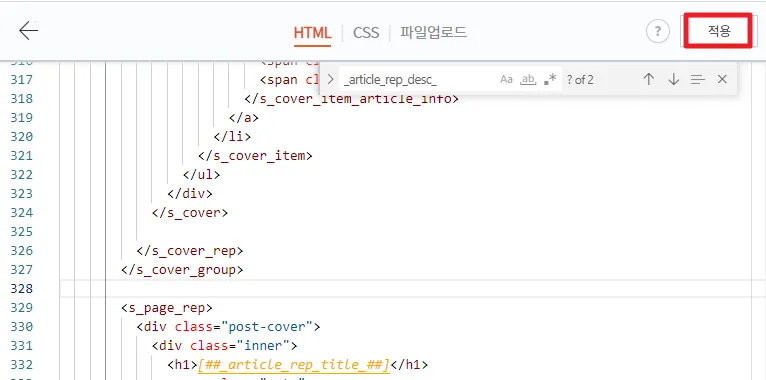Switch to the HTML tab

pos(313,33)
